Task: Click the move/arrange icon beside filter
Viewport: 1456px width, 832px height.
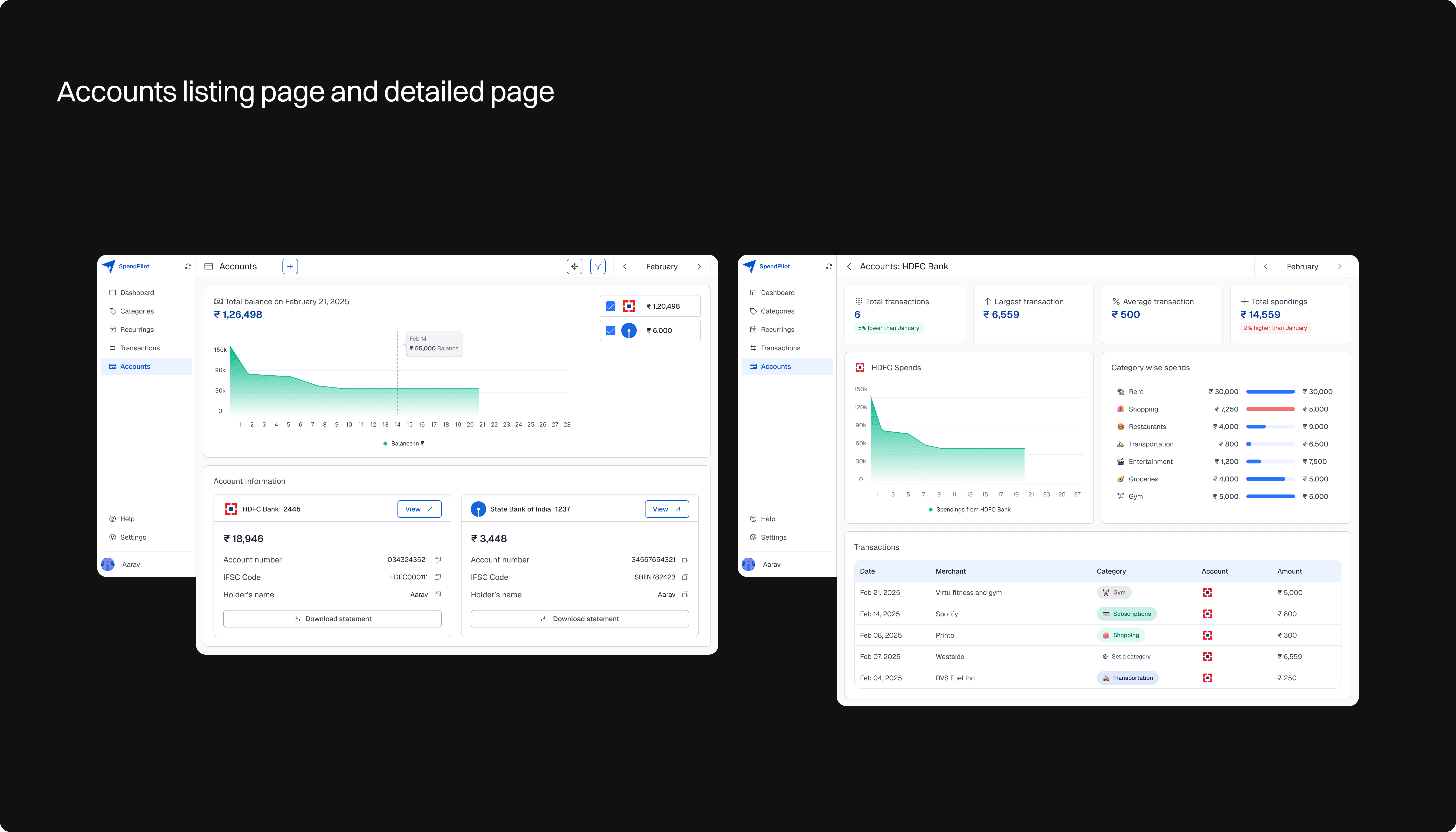Action: pos(574,266)
